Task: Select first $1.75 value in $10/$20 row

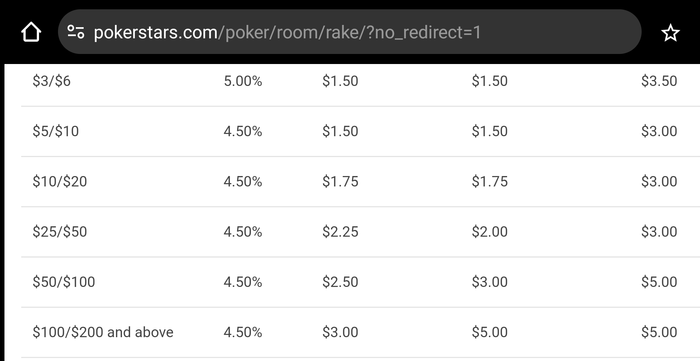Action: click(340, 182)
